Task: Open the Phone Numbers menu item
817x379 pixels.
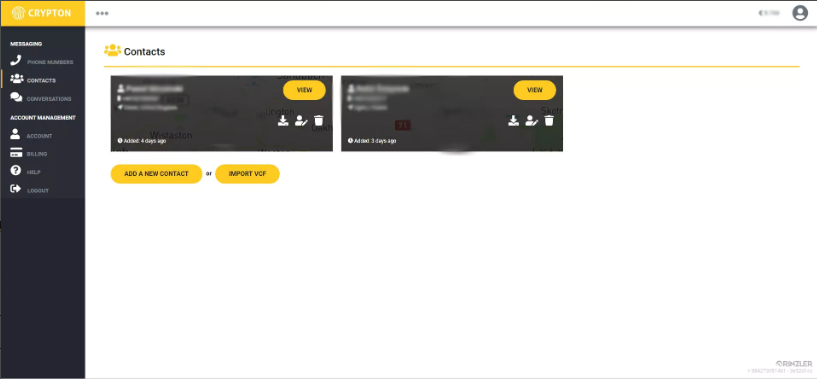Action: (x=42, y=62)
